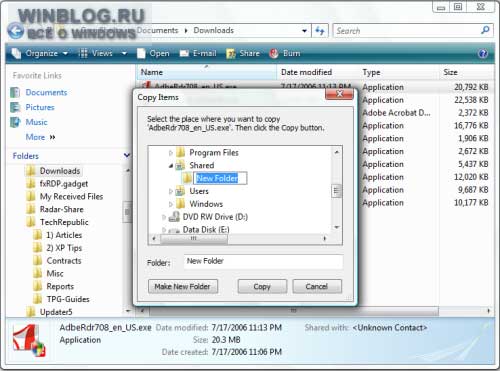Collapse the Folders pane chevron
Image resolution: width=500 pixels, height=371 pixels.
127,155
